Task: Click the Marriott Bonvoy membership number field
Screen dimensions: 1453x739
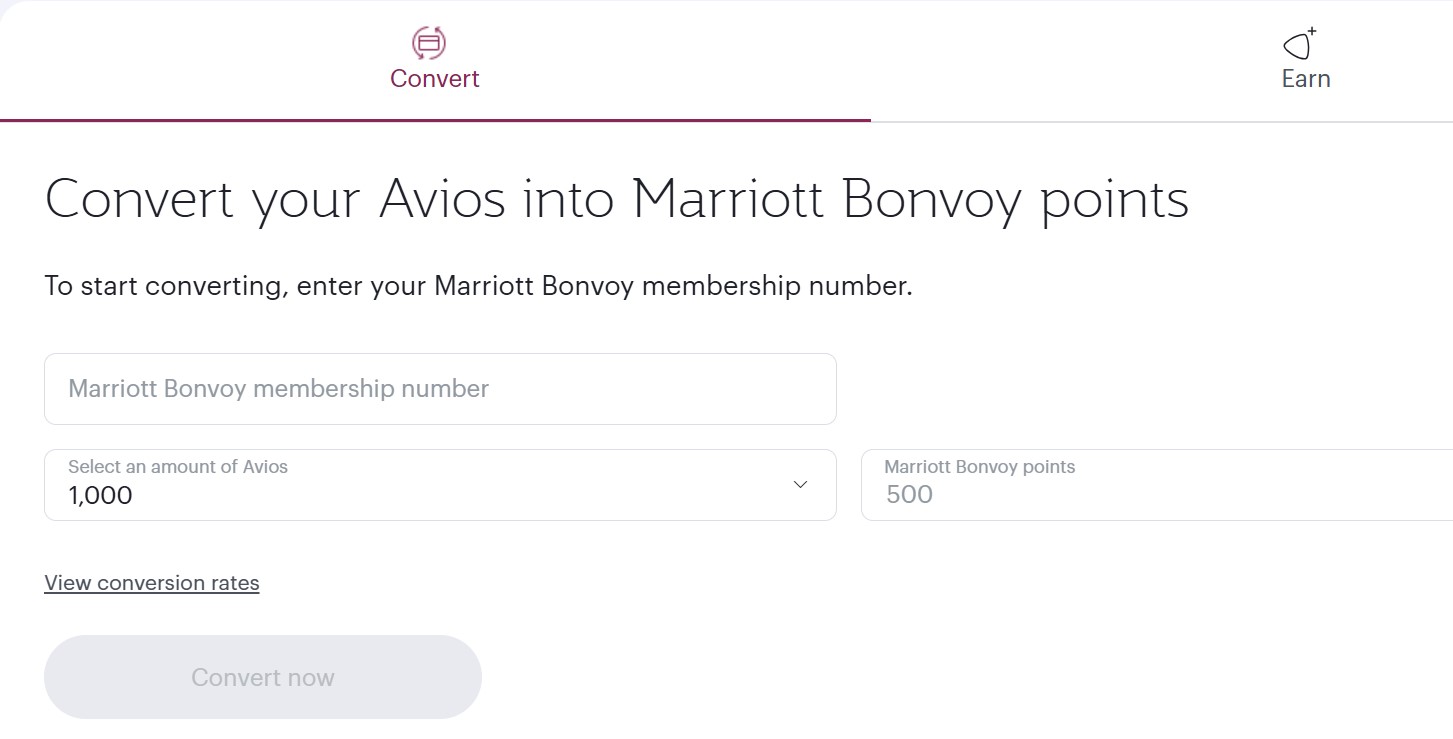Action: click(x=440, y=389)
